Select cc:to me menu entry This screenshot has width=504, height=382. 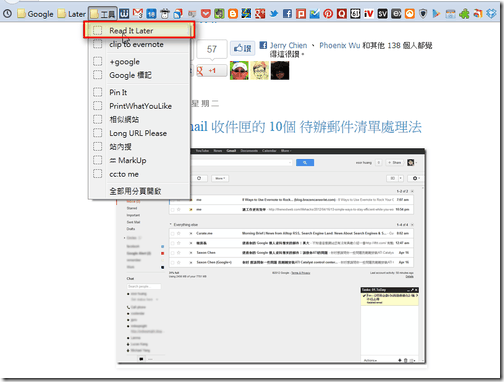[x=139, y=174]
